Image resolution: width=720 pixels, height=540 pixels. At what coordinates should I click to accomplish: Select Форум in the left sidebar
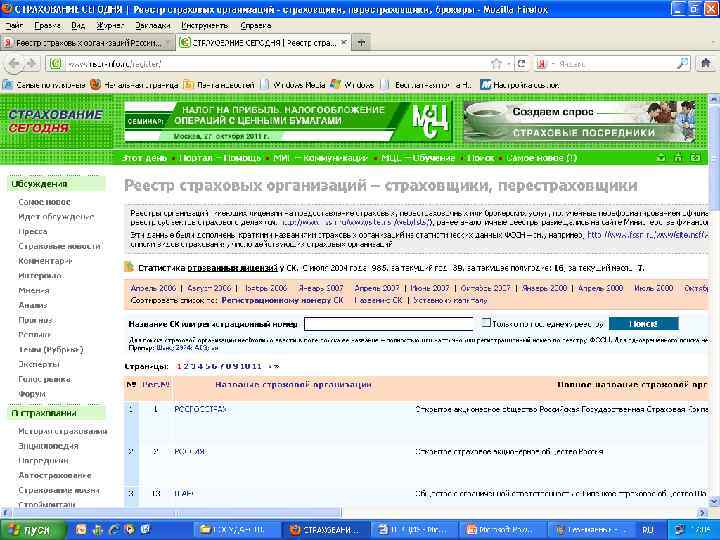tap(32, 394)
